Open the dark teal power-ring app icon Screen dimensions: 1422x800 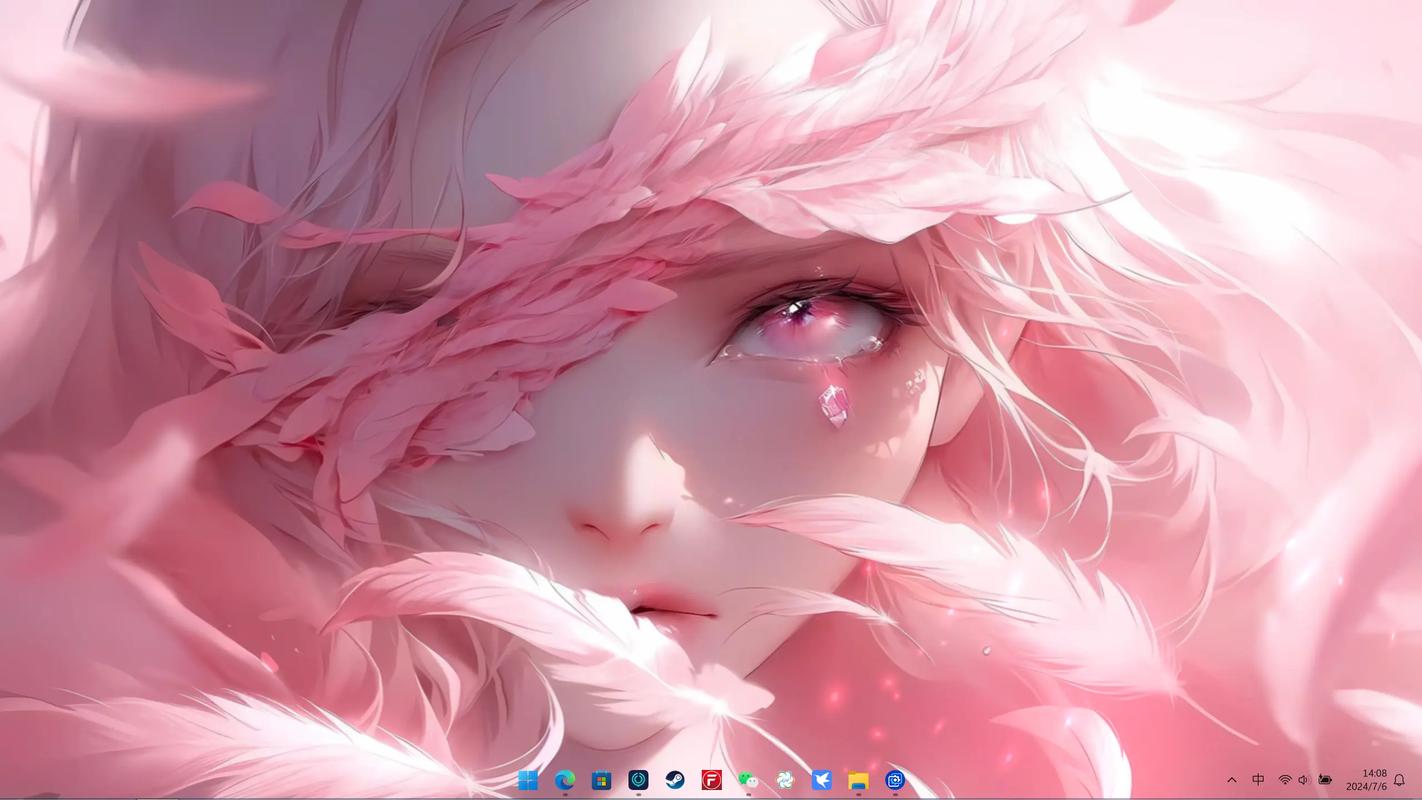[638, 780]
